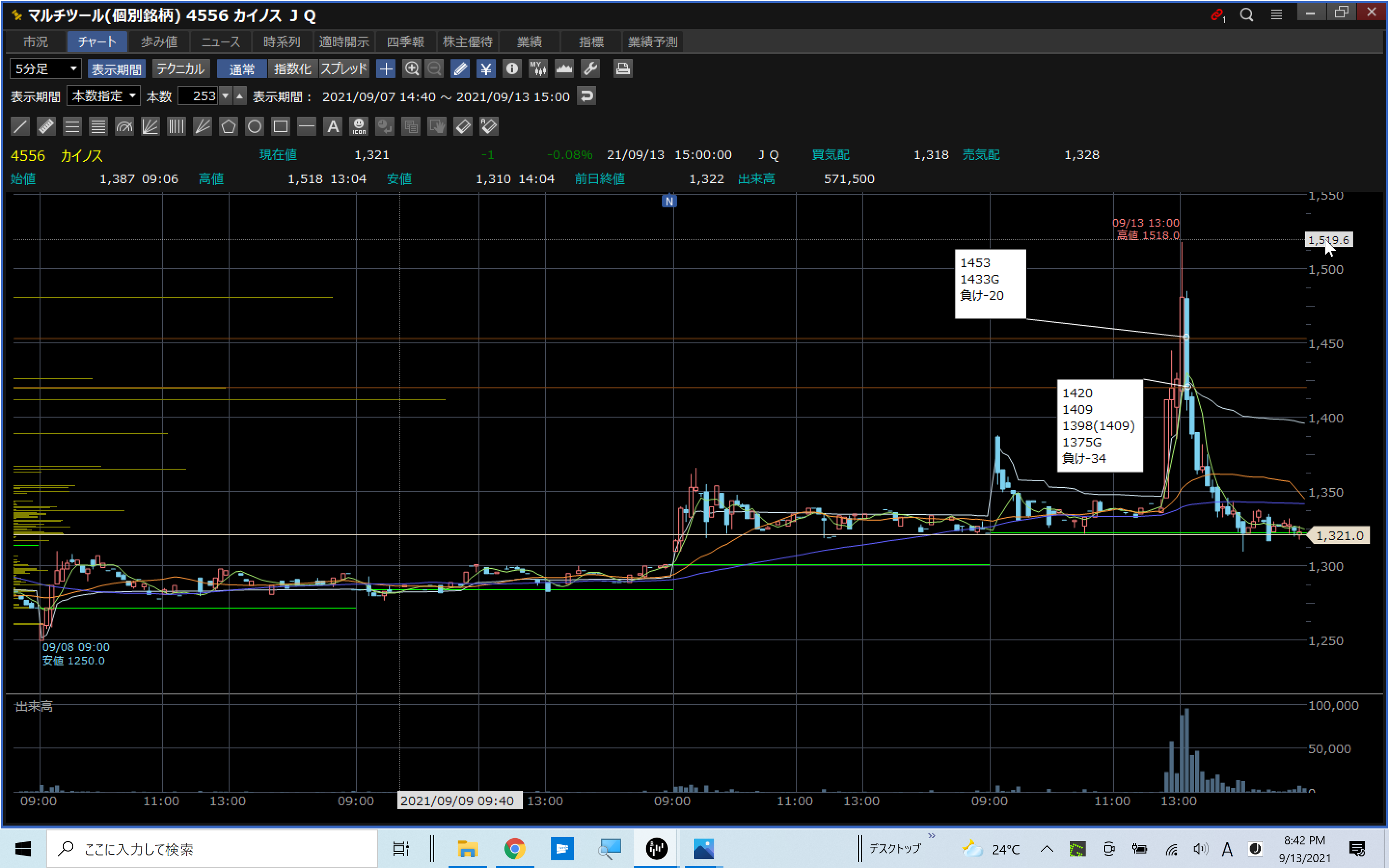The image size is (1389, 868).
Task: Select the trend line drawing tool
Action: [20, 126]
